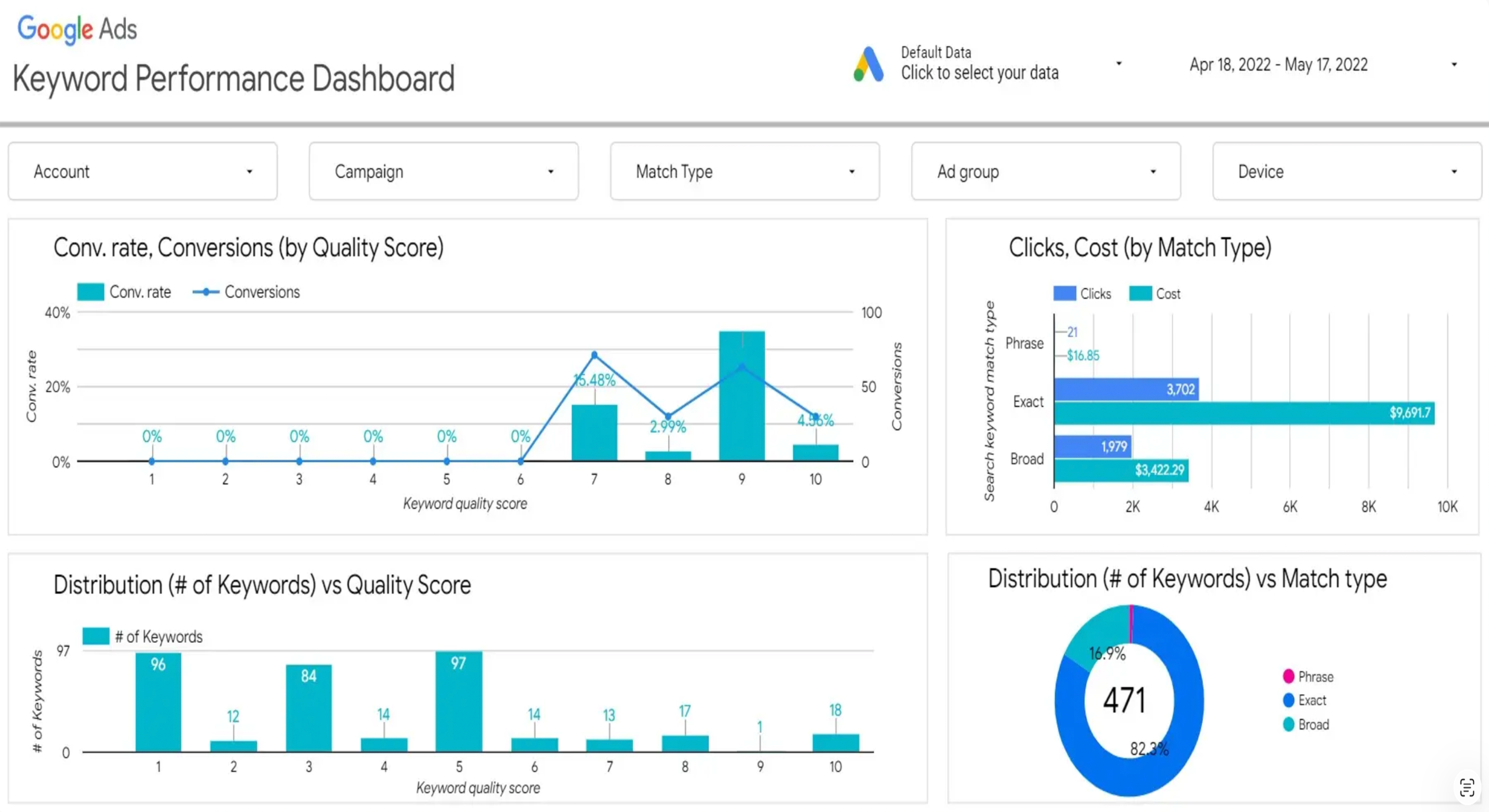The height and width of the screenshot is (812, 1489).
Task: Click the Conversions line legend marker
Action: point(206,292)
